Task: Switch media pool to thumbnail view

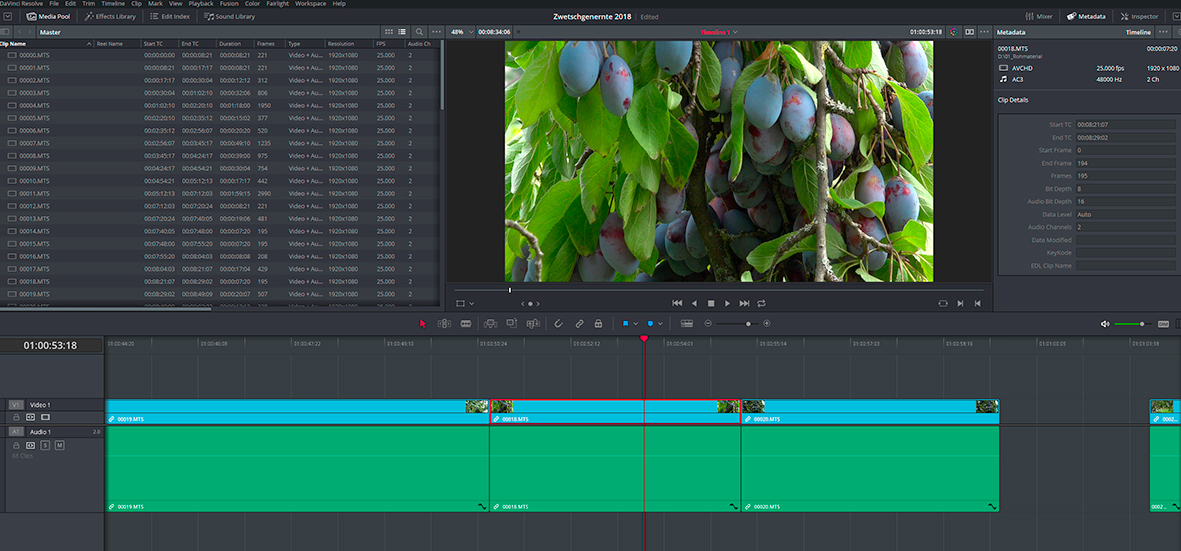Action: point(389,32)
